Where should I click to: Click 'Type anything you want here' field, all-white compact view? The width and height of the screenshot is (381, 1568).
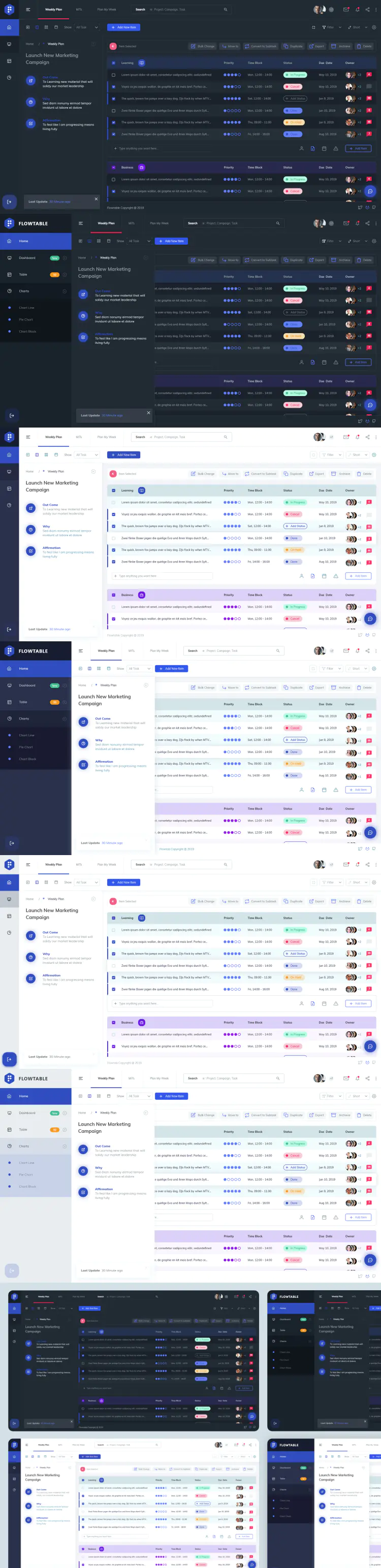click(x=163, y=1003)
